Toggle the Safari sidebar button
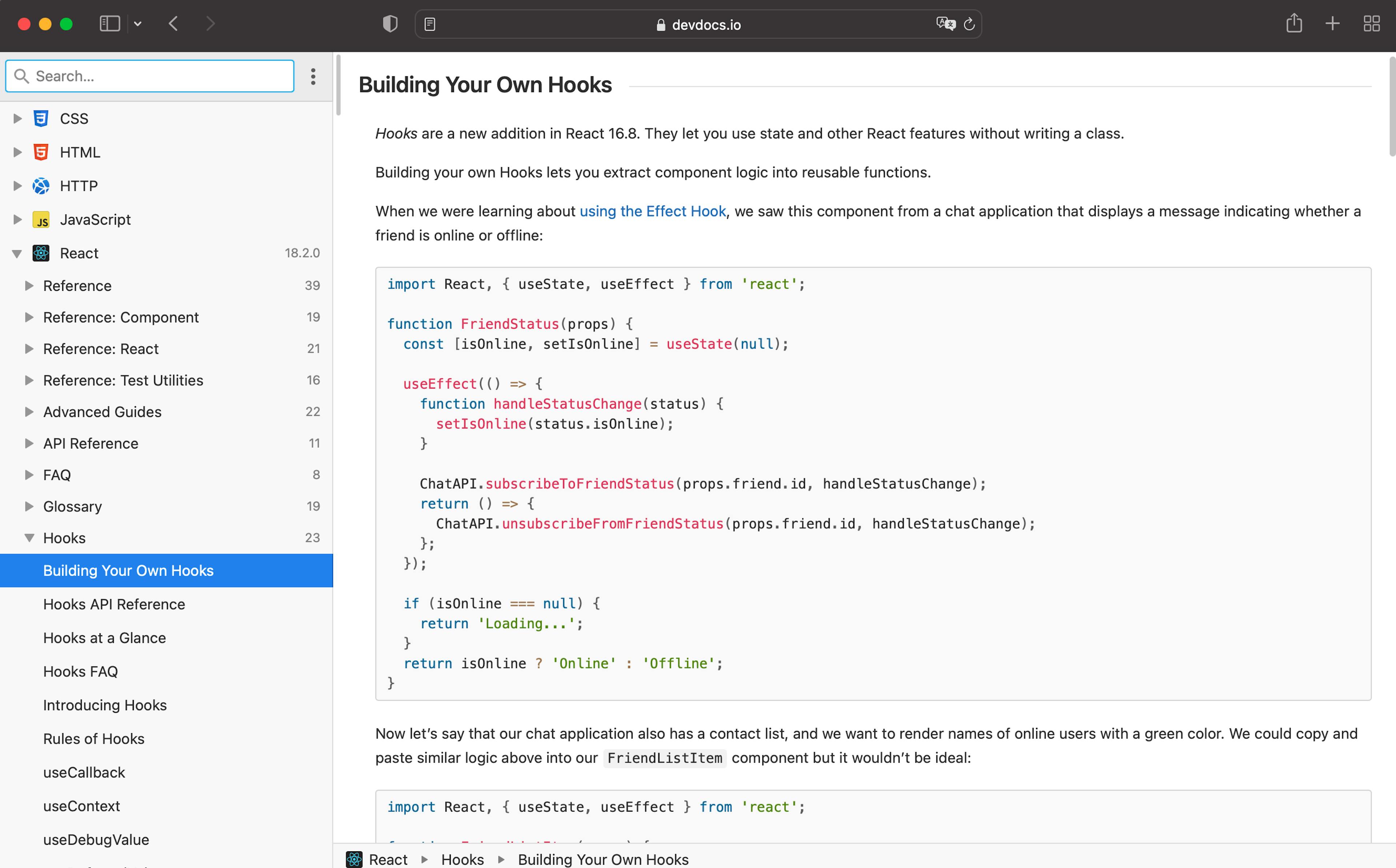Viewport: 1396px width, 868px height. 110,24
